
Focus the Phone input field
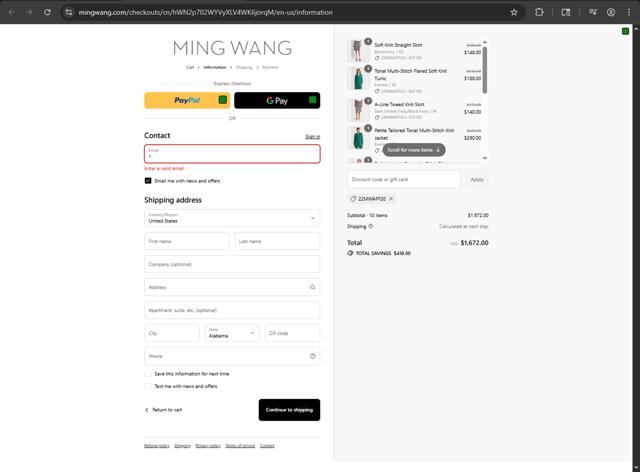(x=232, y=356)
